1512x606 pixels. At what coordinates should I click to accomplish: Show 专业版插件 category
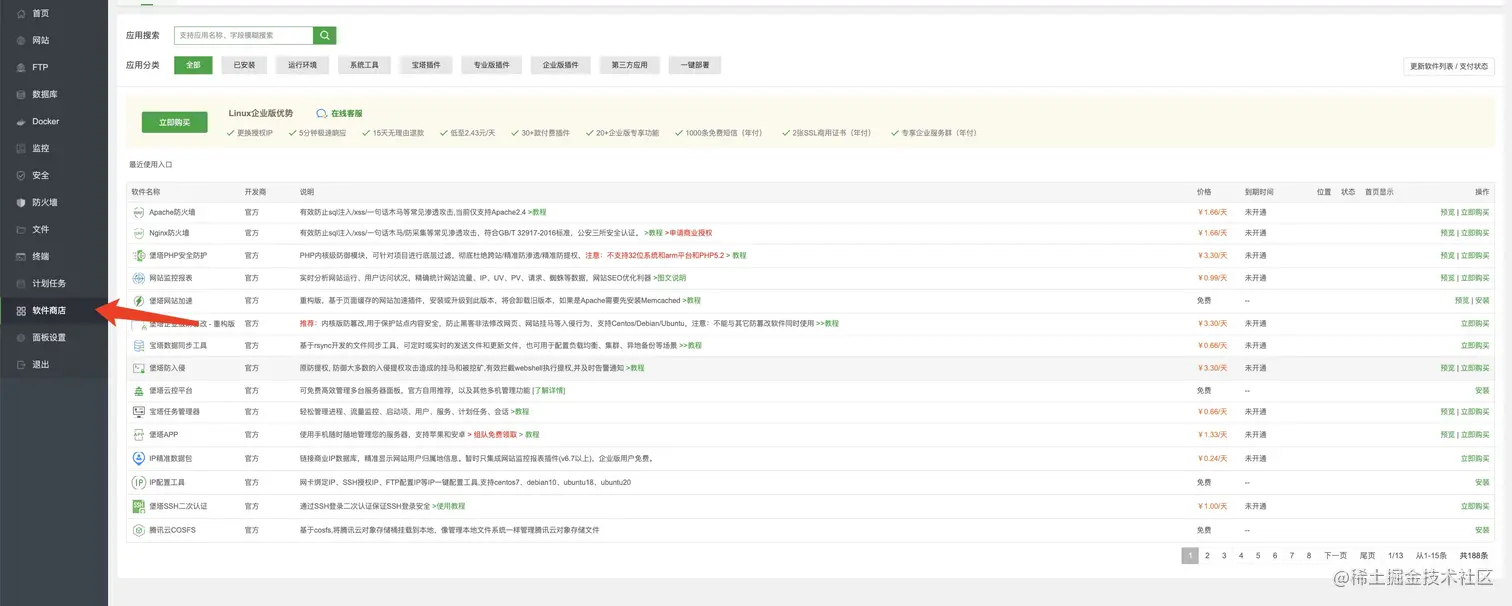(x=491, y=65)
